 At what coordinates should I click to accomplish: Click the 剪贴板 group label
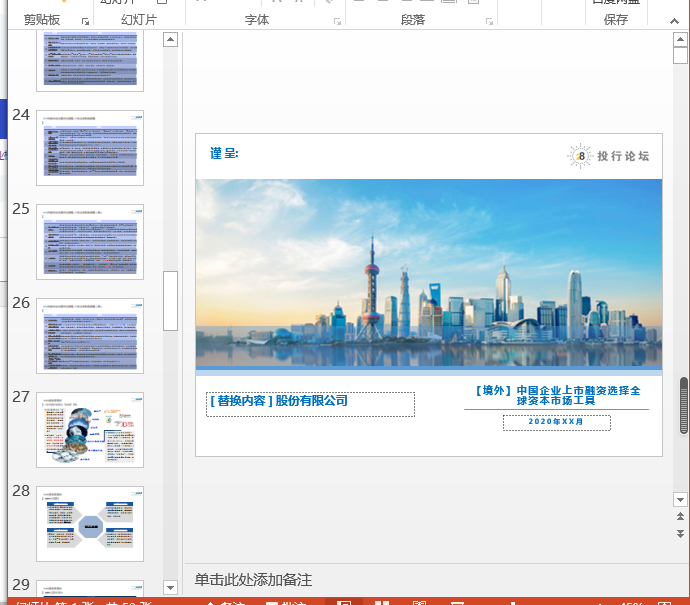(42, 20)
